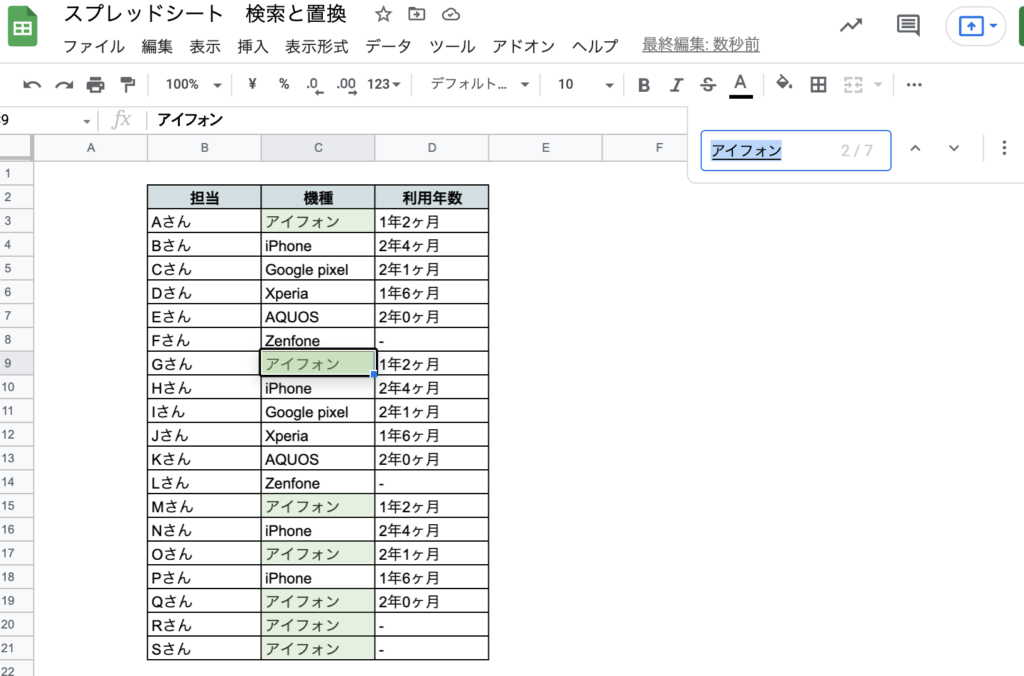Screen dimensions: 1024x676
Task: Open the zoom 100% dropdown
Action: coord(193,84)
